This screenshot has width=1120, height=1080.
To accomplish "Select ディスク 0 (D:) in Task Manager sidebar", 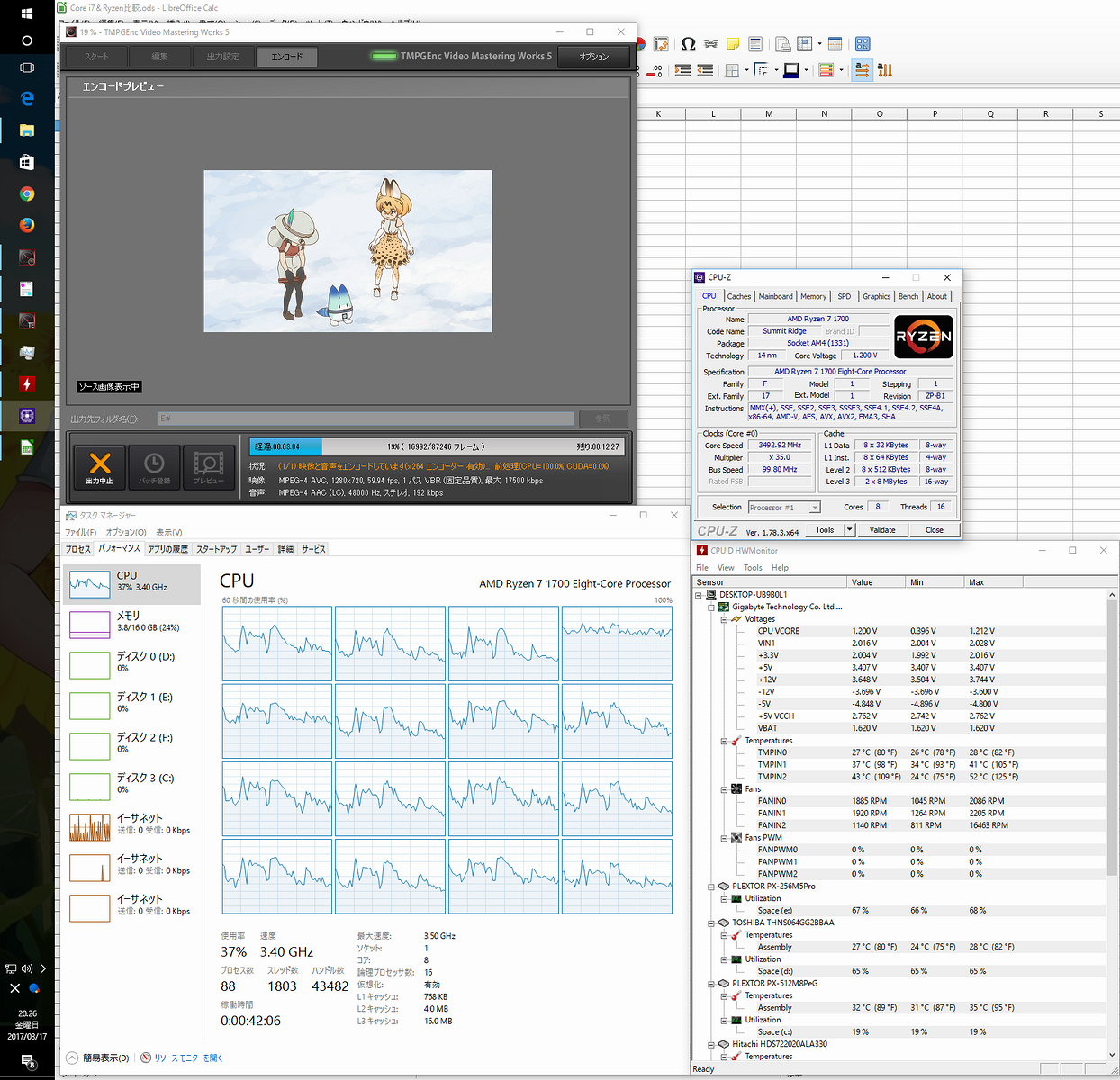I will click(x=133, y=662).
